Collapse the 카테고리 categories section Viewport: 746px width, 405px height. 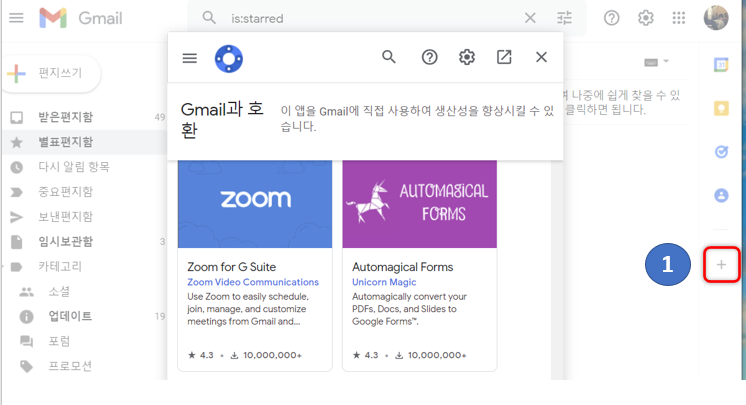(x=4, y=267)
